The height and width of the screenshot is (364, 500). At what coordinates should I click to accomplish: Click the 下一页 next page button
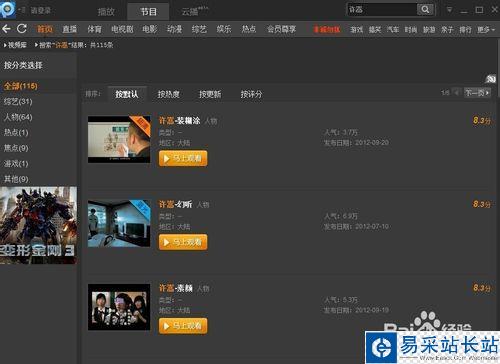coord(477,92)
